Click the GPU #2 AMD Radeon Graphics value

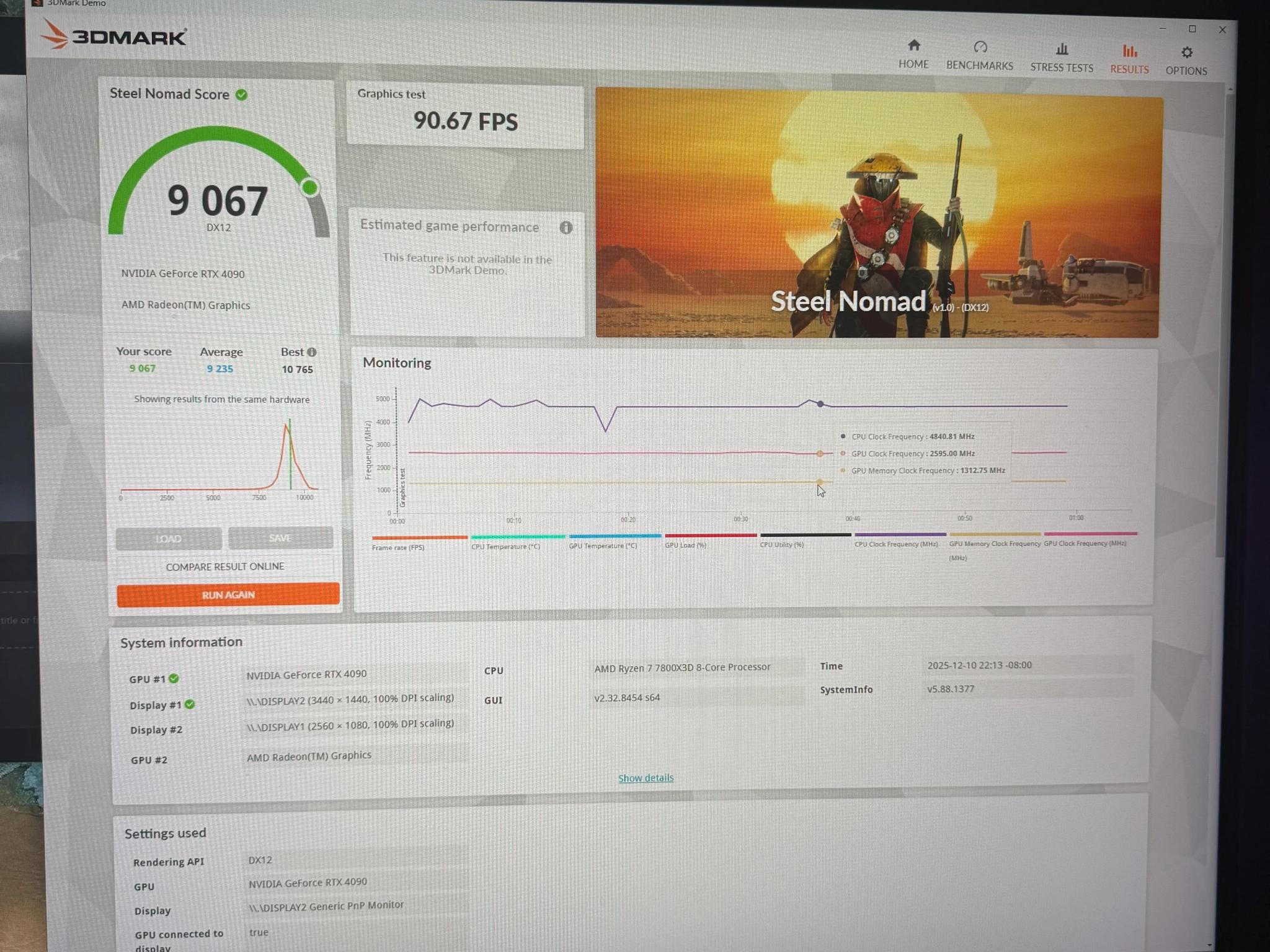click(x=309, y=756)
